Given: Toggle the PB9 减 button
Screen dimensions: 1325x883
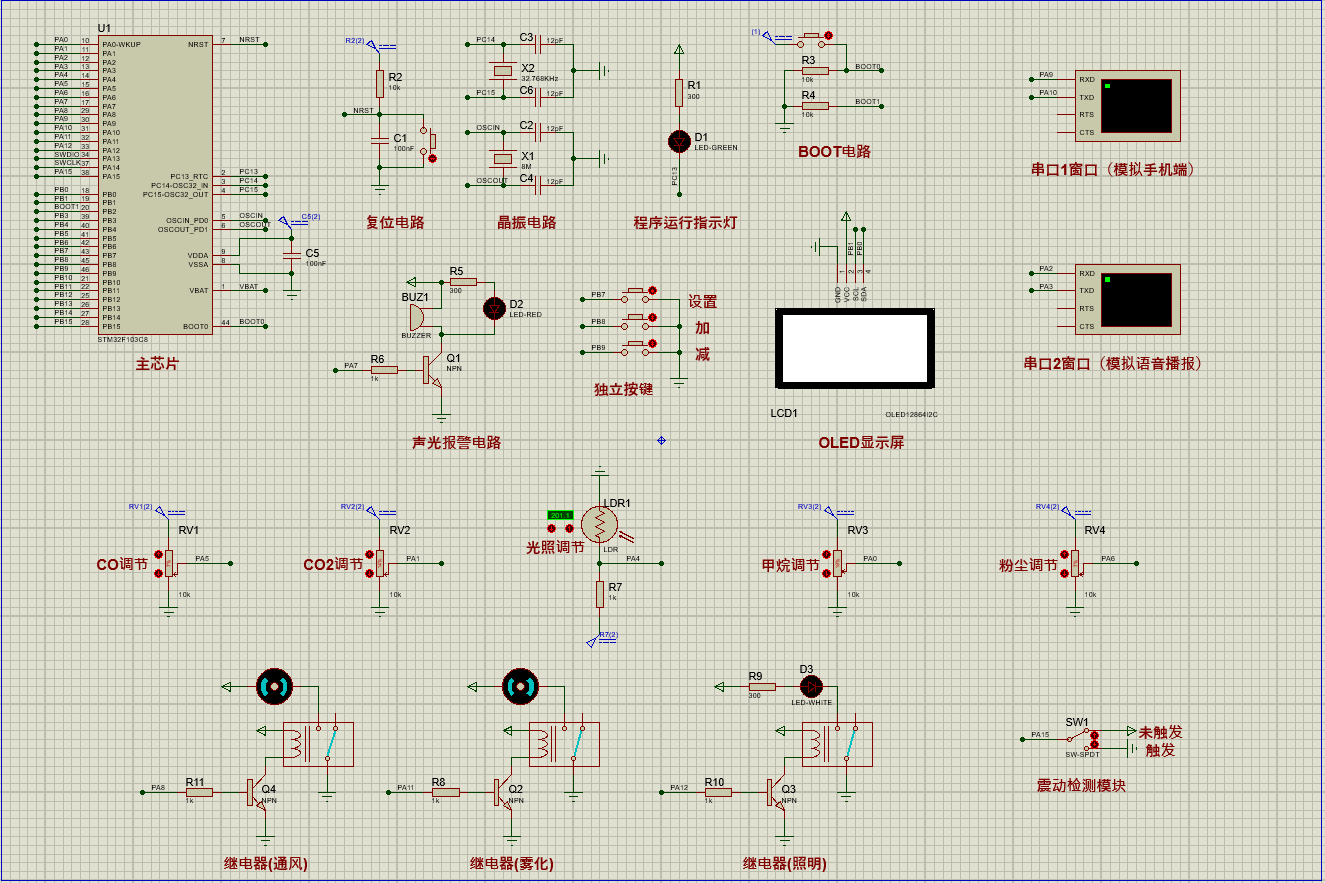Looking at the screenshot, I should tap(638, 349).
